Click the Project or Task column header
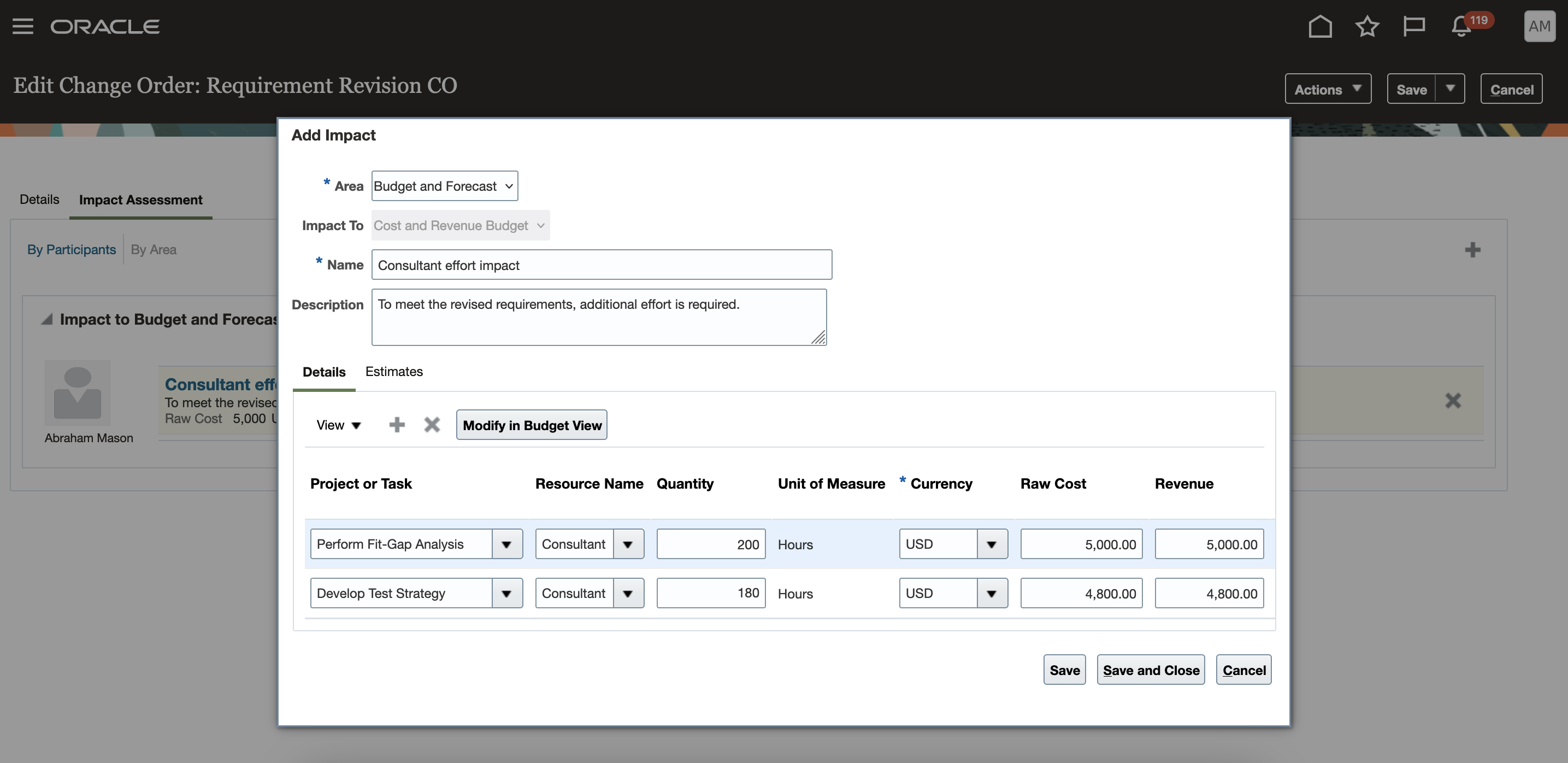 pyautogui.click(x=361, y=484)
